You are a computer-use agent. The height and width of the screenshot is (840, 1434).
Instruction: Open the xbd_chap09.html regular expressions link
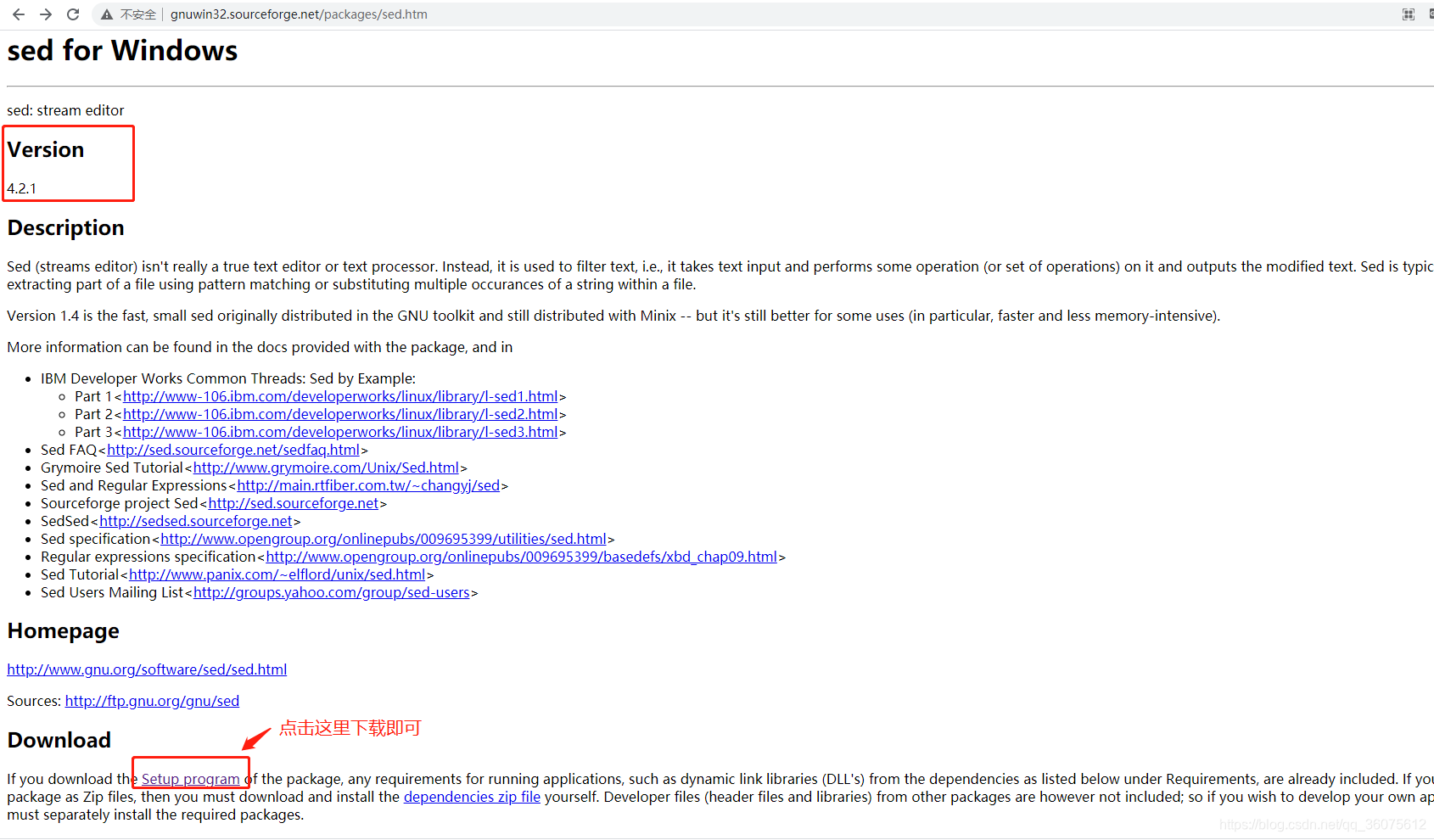(522, 557)
